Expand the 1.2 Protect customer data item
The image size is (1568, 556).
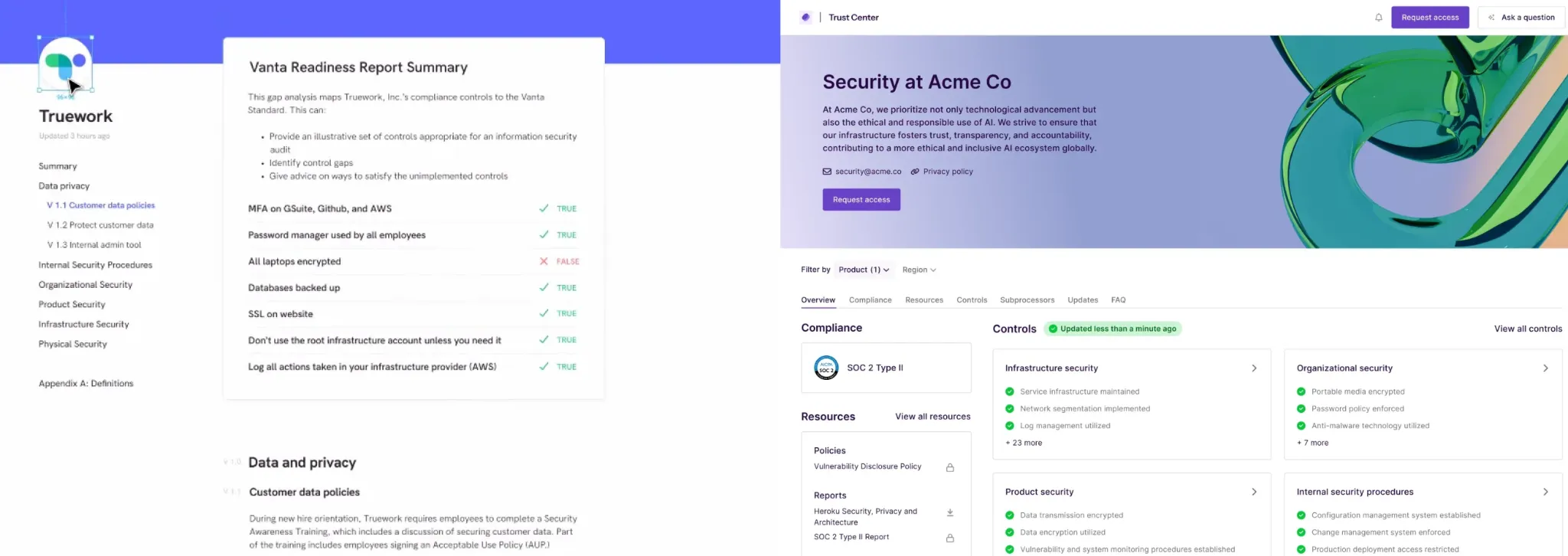(100, 225)
